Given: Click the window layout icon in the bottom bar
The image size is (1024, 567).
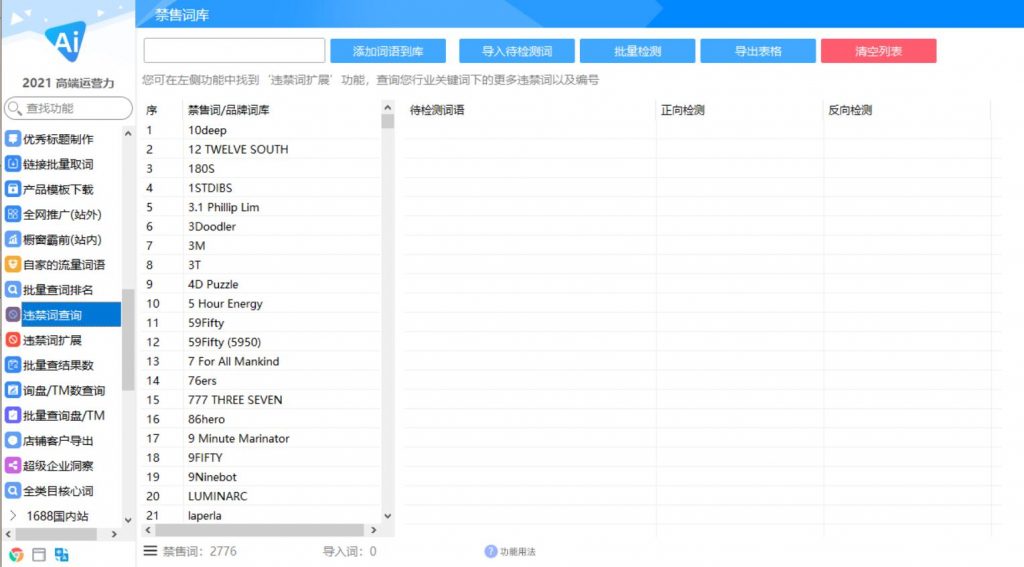Looking at the screenshot, I should tap(39, 555).
